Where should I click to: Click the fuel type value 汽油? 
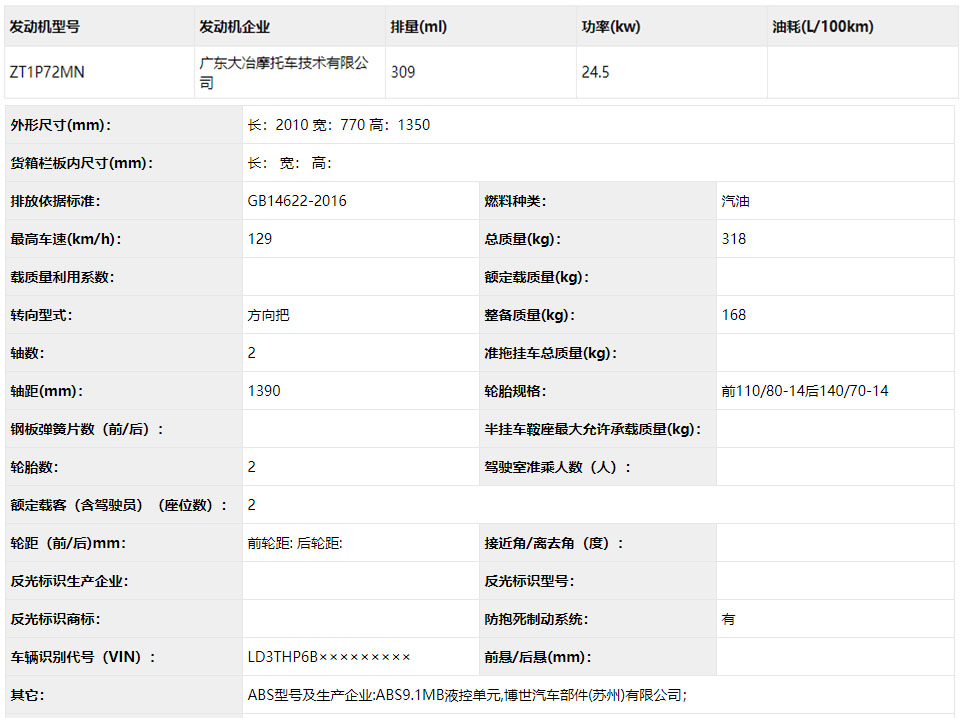[x=735, y=201]
